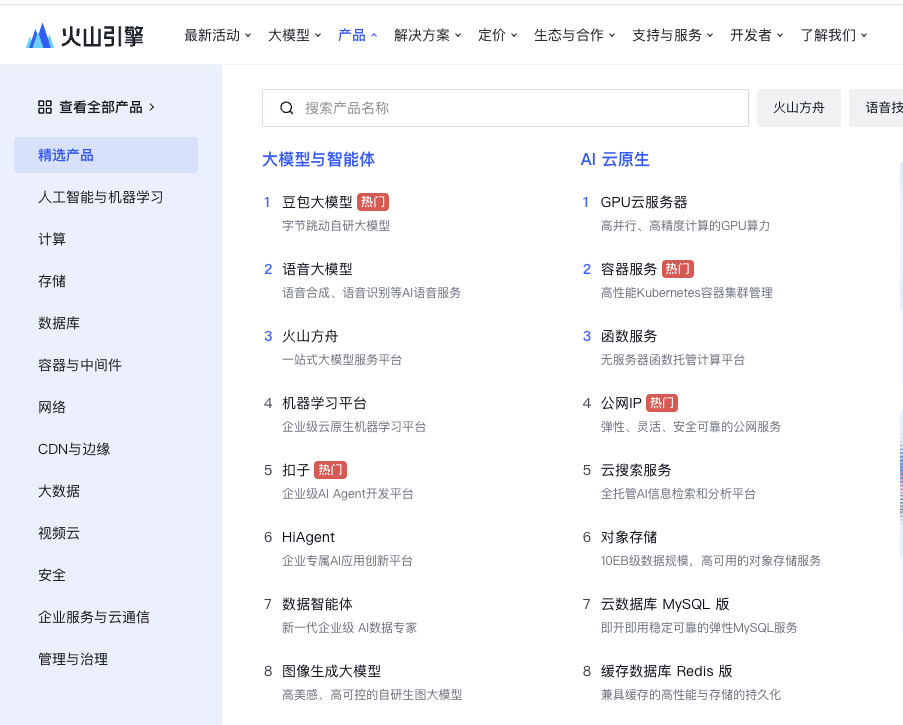The image size is (903, 725).
Task: Expand the 支持与服务 menu
Action: coord(673,35)
